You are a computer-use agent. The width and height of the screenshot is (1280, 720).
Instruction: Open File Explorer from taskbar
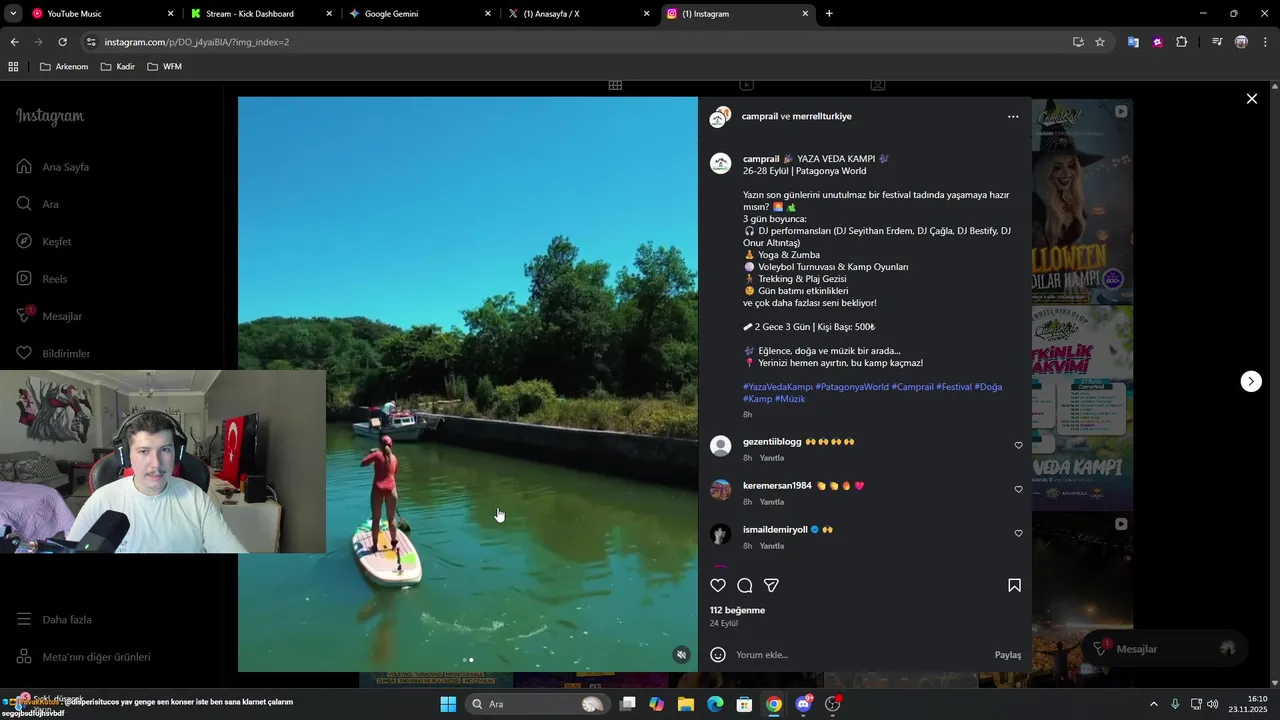tap(686, 704)
